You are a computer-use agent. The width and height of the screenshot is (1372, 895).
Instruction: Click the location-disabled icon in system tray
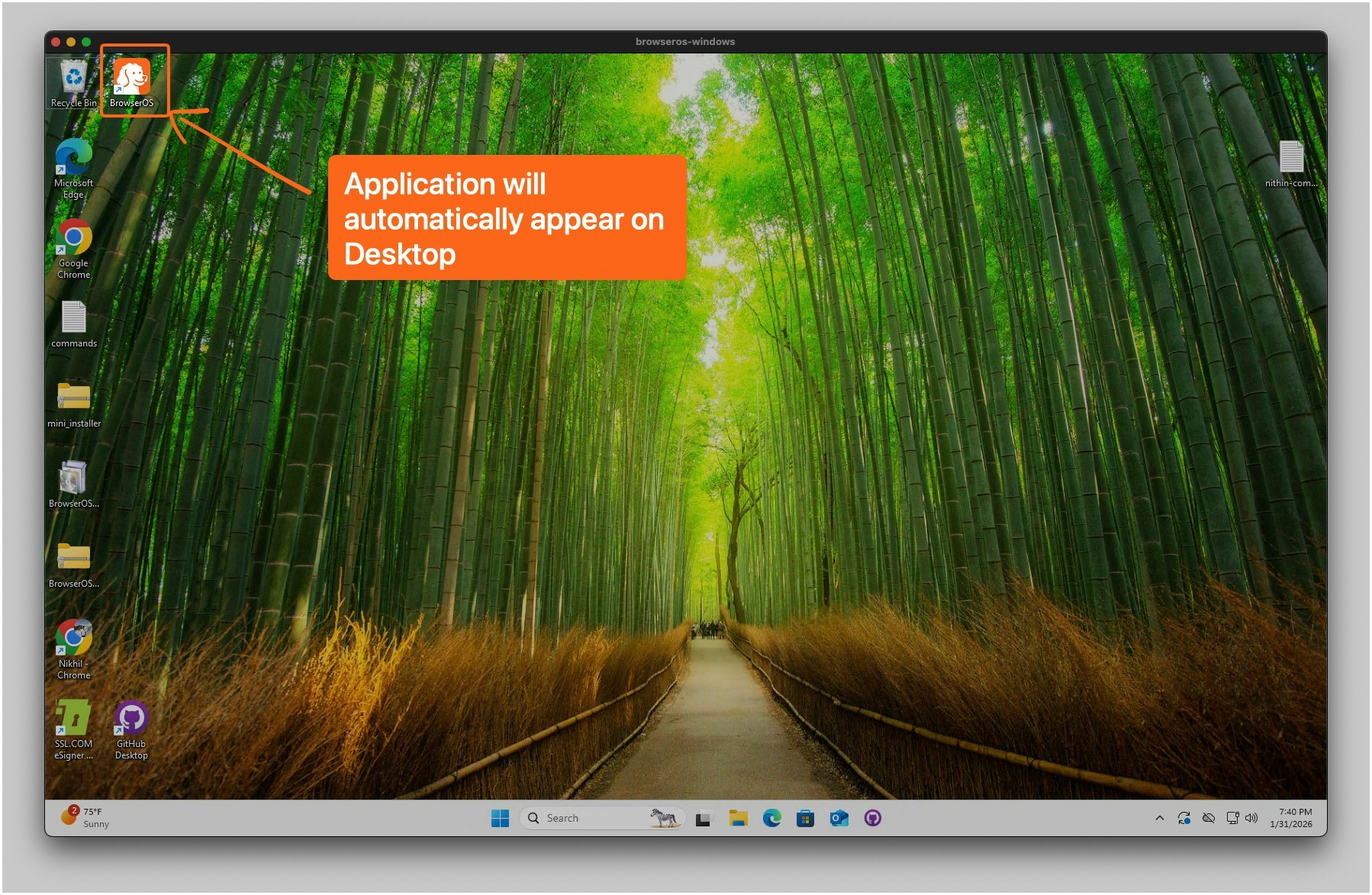pos(1208,817)
